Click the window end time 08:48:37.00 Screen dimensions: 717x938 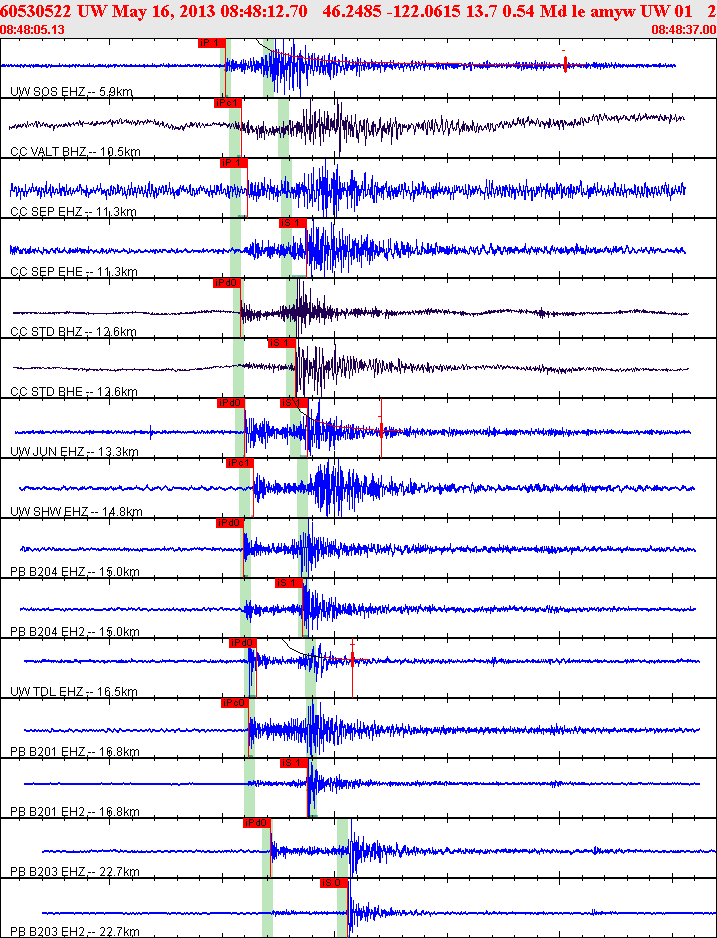click(684, 29)
